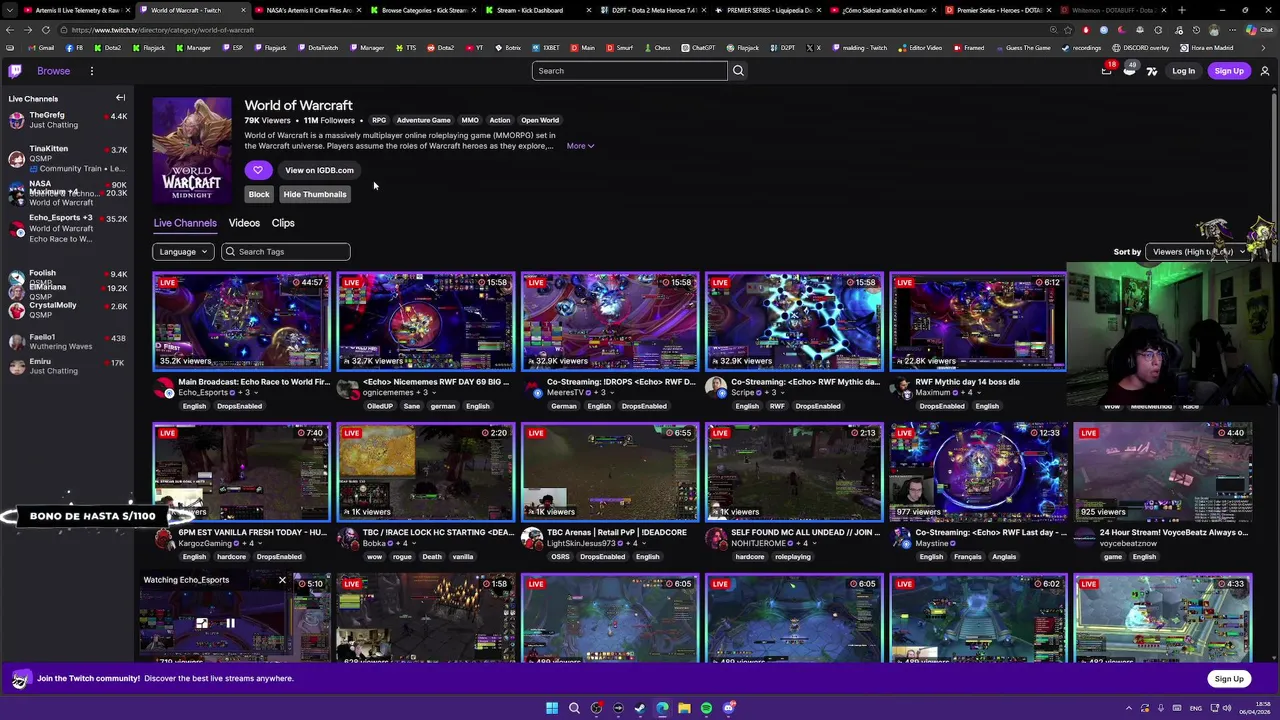1280x720 pixels.
Task: Click the DotaWatch bookmark
Action: (317, 48)
